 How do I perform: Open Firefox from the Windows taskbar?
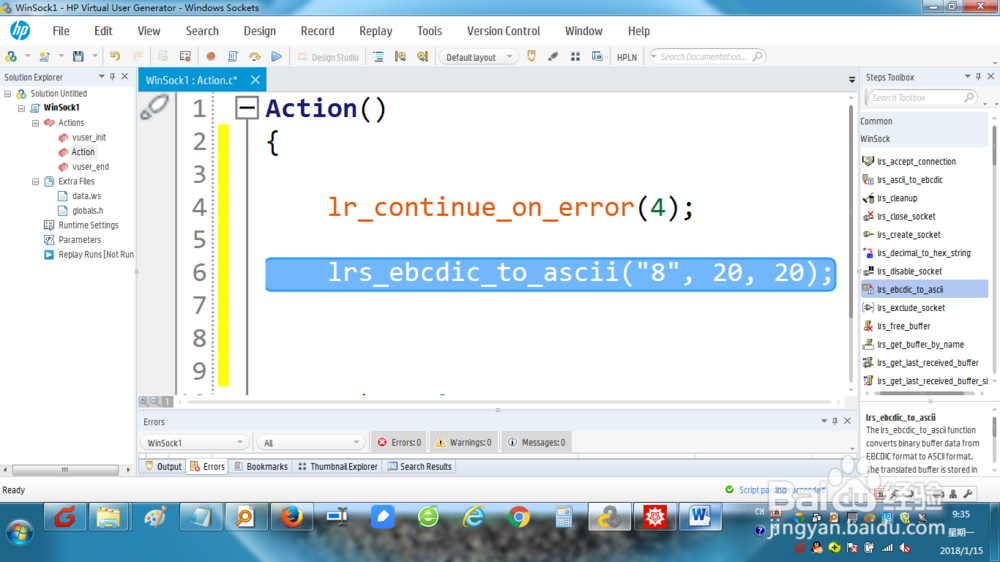click(x=291, y=517)
